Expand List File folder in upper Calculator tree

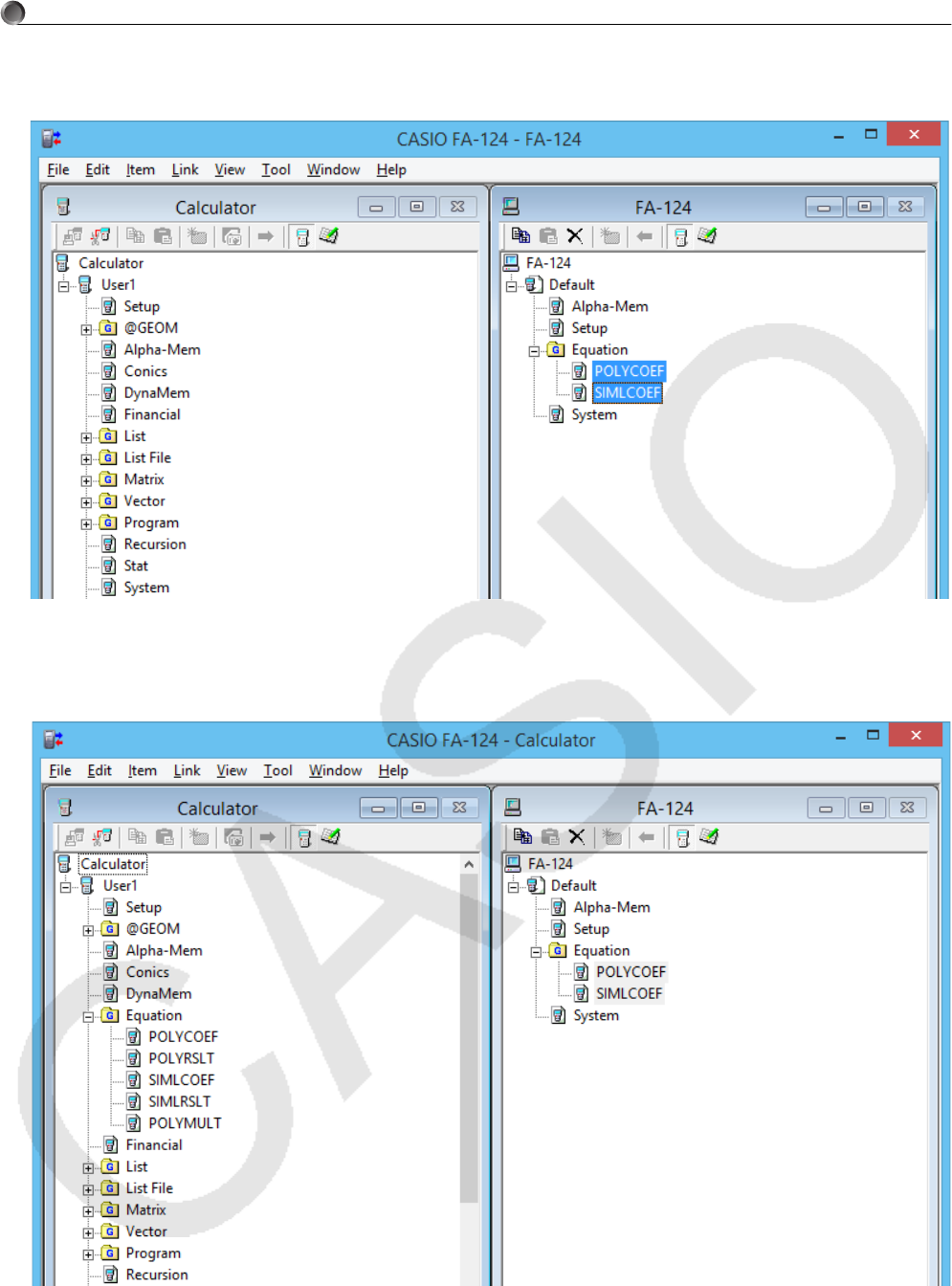pyautogui.click(x=86, y=459)
